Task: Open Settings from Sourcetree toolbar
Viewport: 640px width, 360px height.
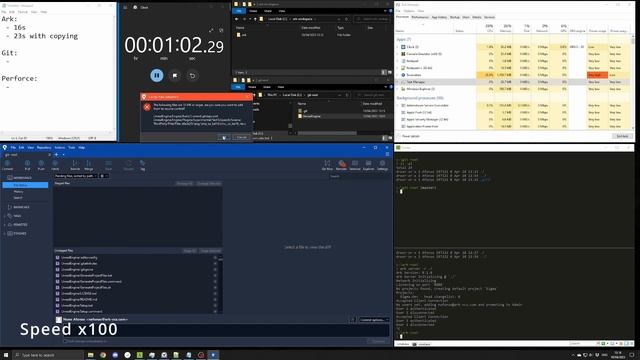Action: [x=382, y=165]
